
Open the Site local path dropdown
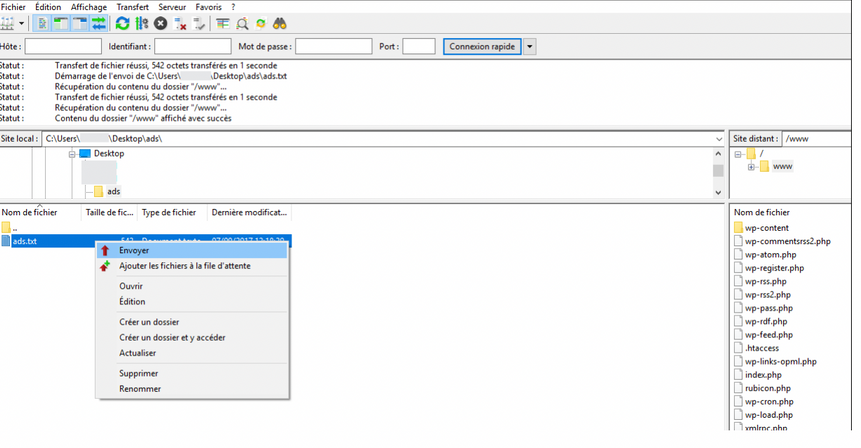coord(719,138)
